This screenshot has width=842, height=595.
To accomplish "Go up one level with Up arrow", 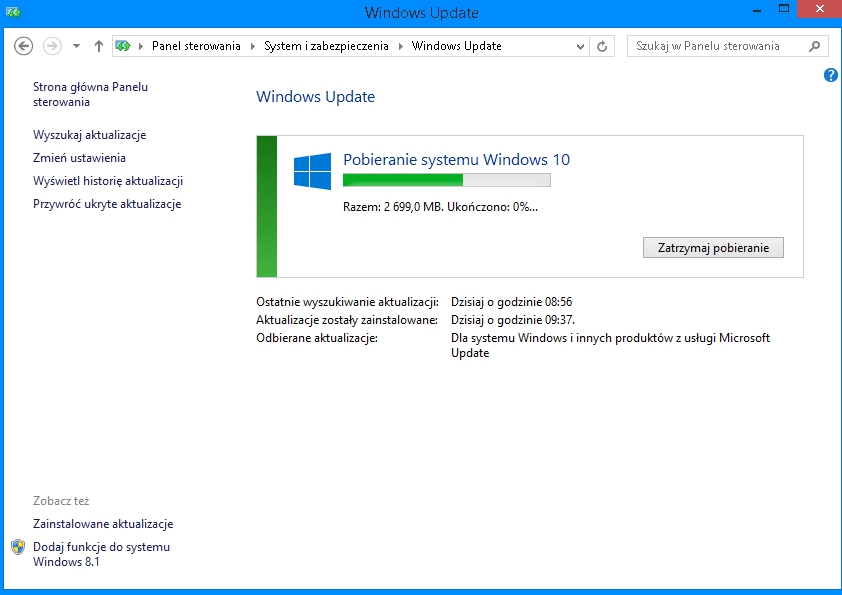I will pos(98,46).
